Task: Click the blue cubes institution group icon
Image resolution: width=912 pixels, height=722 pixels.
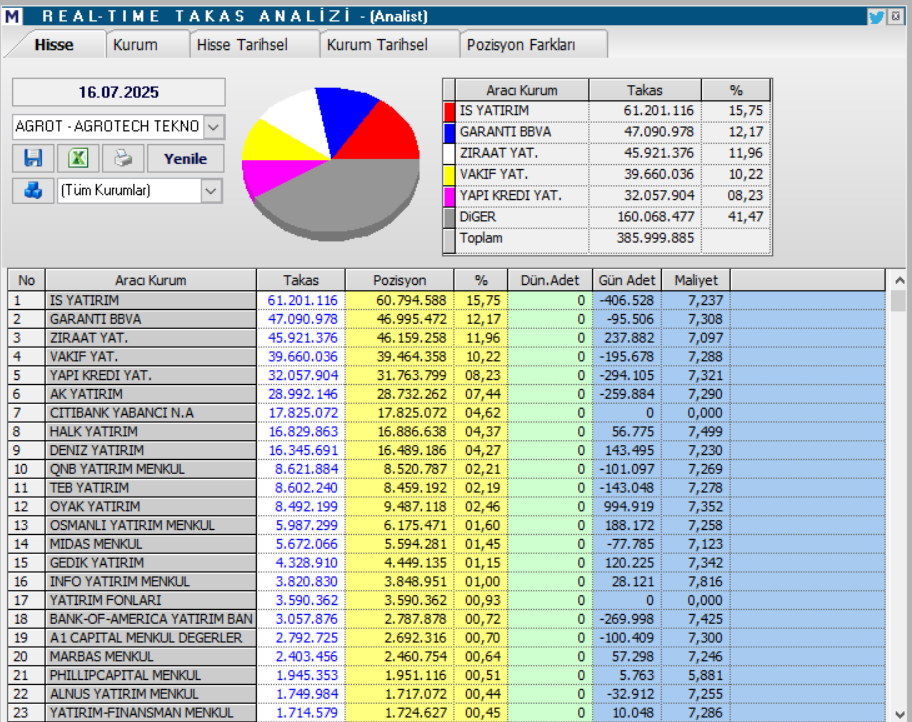Action: [x=33, y=190]
